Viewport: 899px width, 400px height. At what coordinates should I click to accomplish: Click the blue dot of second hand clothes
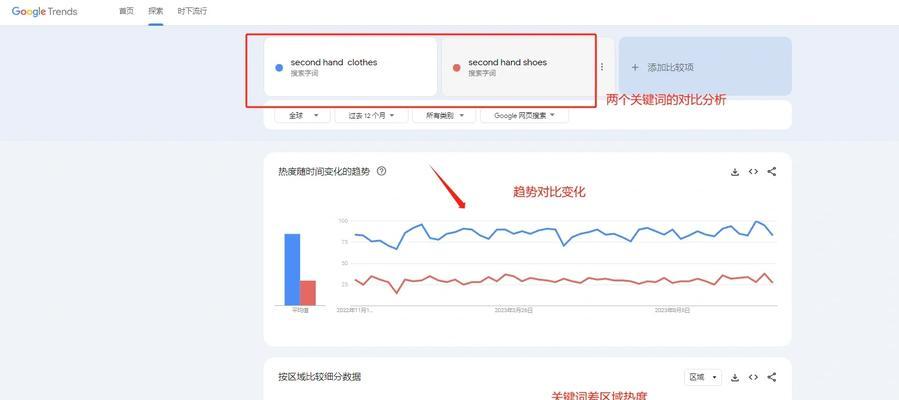pos(279,68)
